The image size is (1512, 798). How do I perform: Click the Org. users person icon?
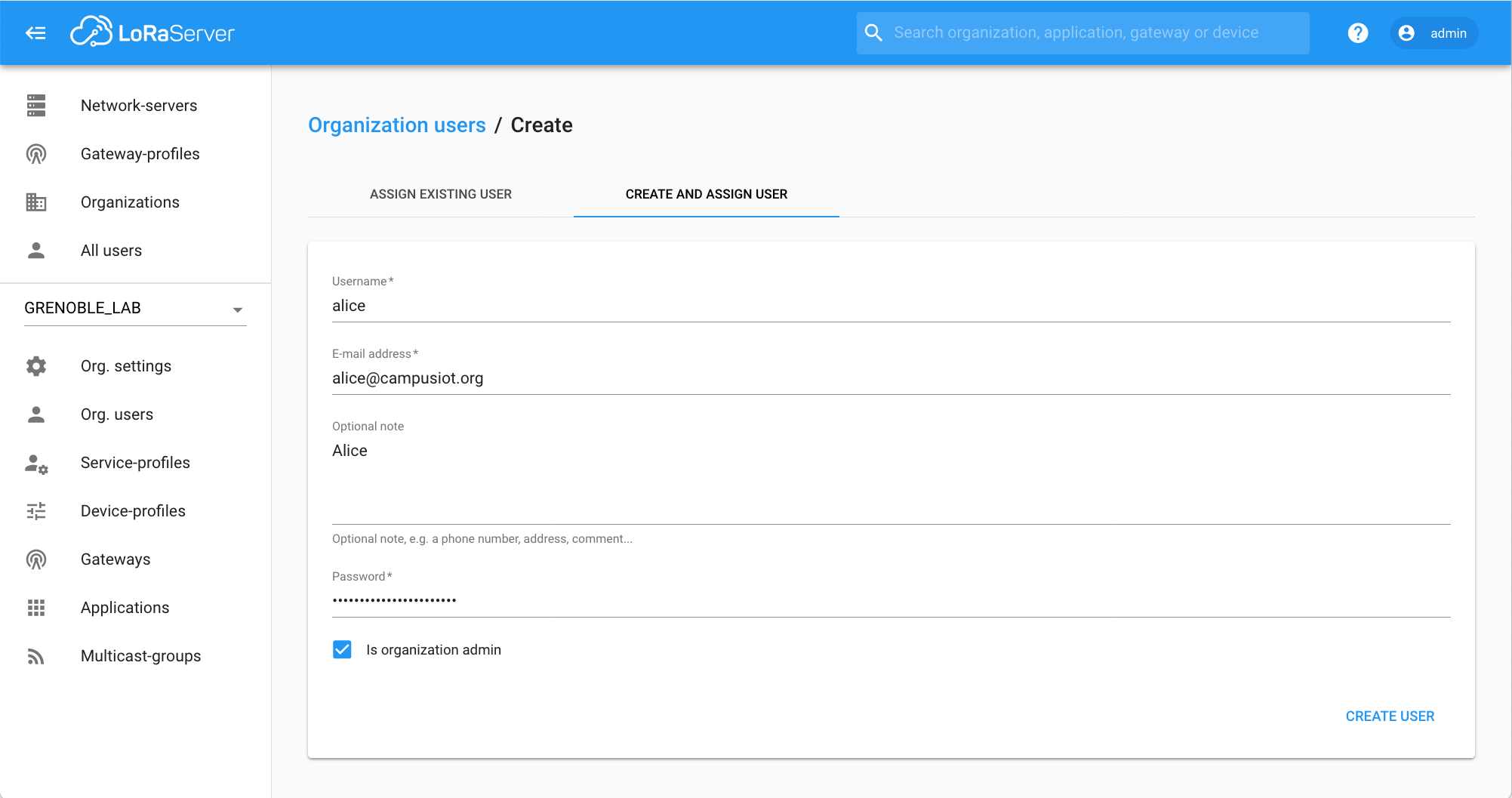36,414
